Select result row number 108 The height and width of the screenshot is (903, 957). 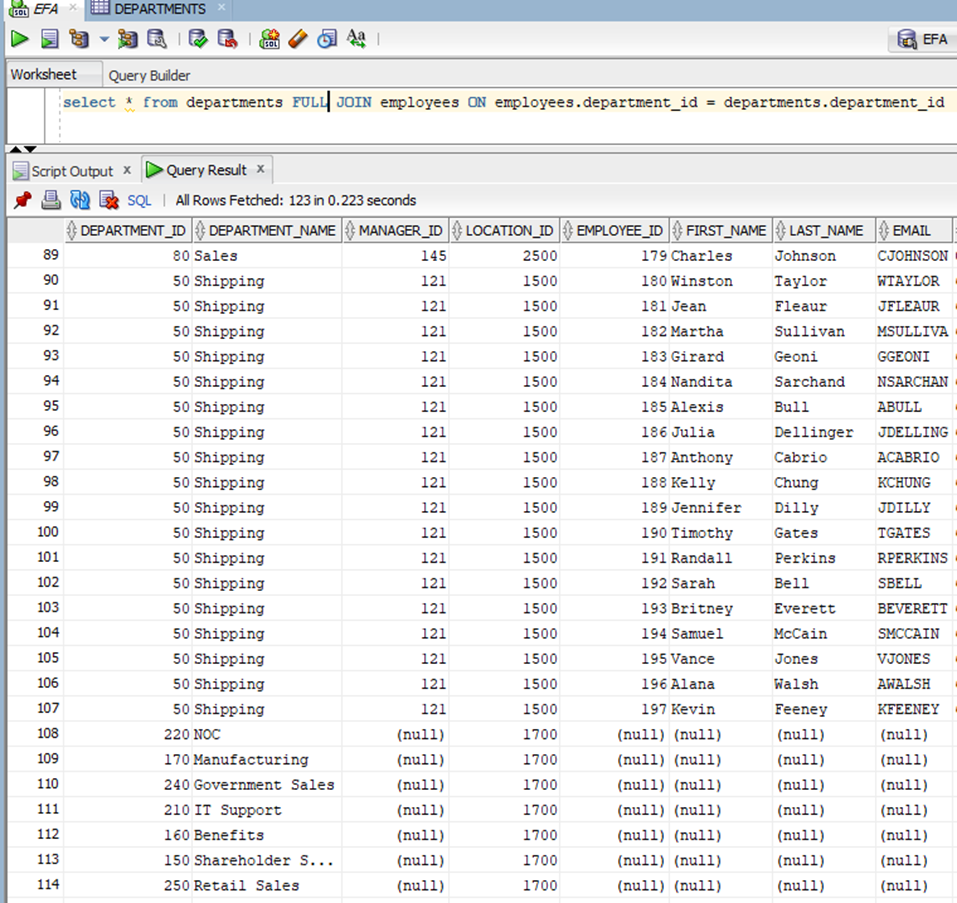click(35, 733)
